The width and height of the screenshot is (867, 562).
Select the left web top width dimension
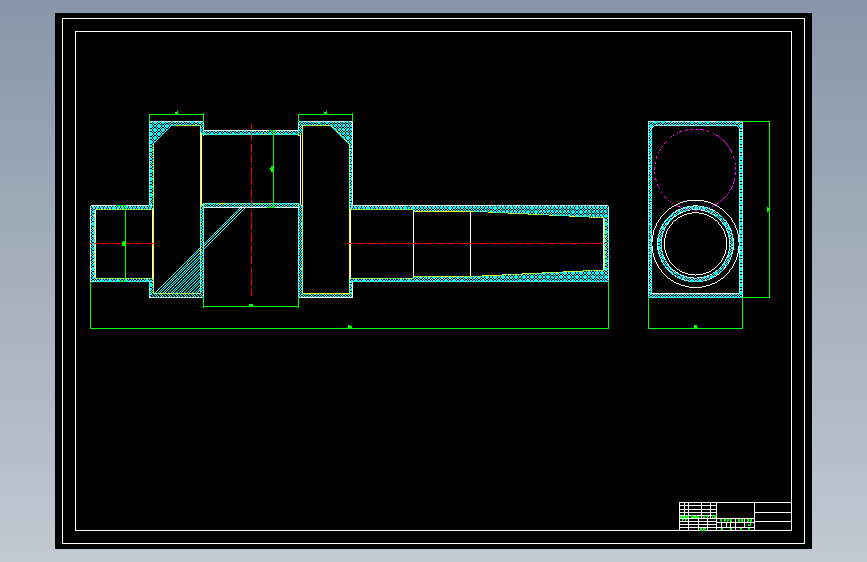tap(176, 115)
